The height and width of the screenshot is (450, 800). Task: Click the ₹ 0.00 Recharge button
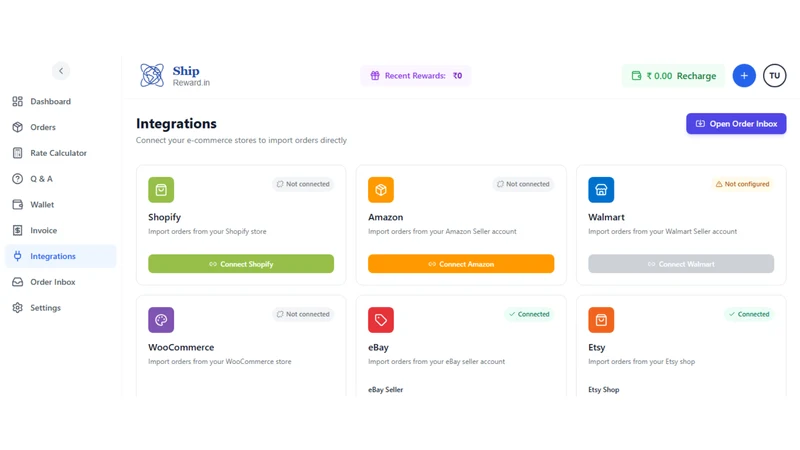(673, 76)
